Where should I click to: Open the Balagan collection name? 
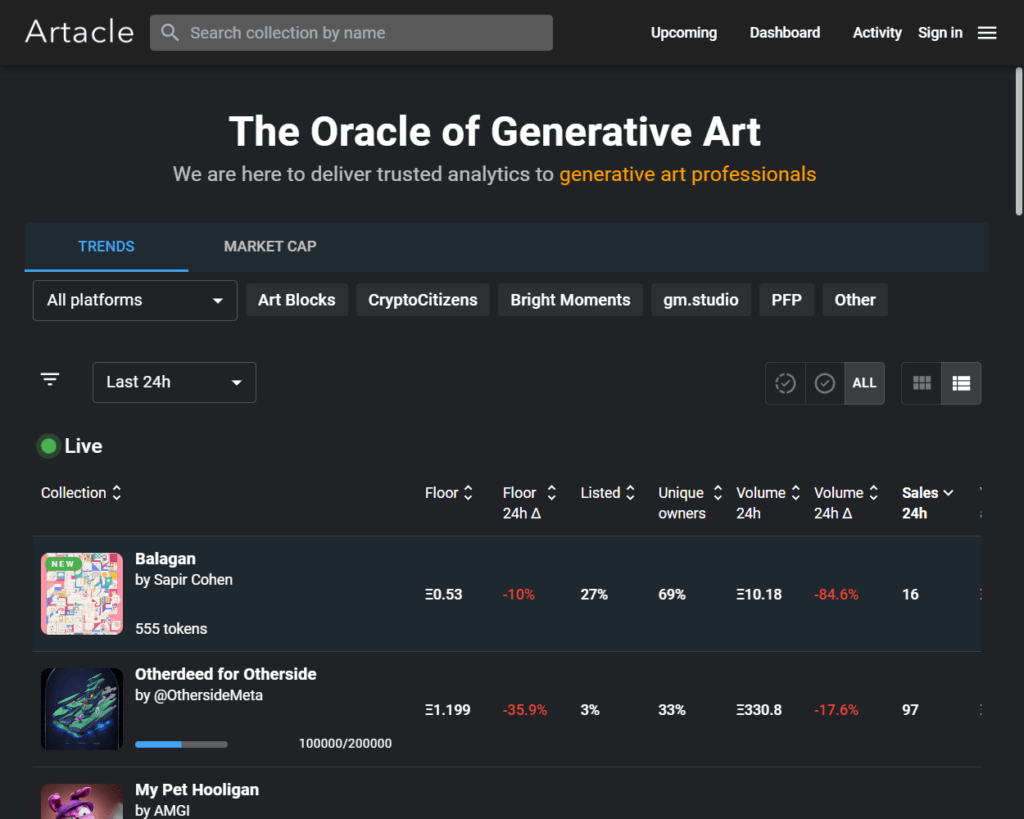pos(165,559)
